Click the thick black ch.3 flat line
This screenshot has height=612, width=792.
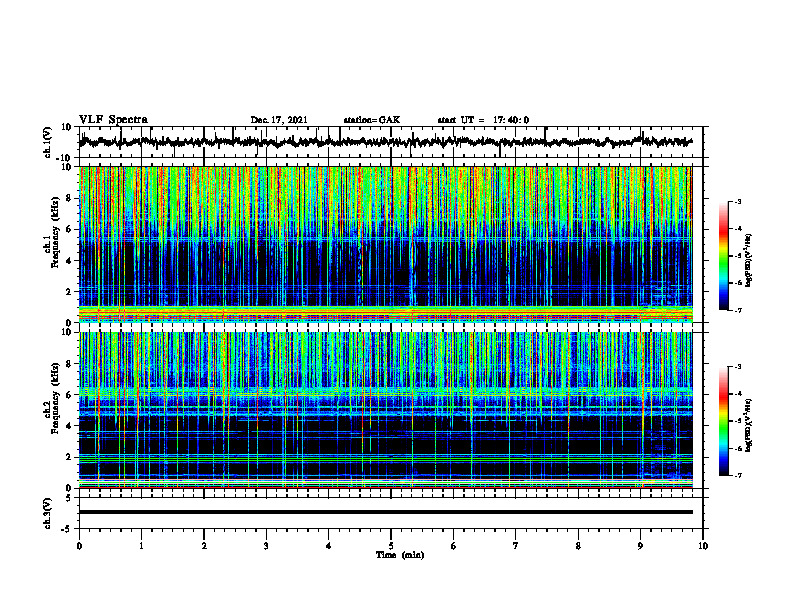tap(386, 512)
